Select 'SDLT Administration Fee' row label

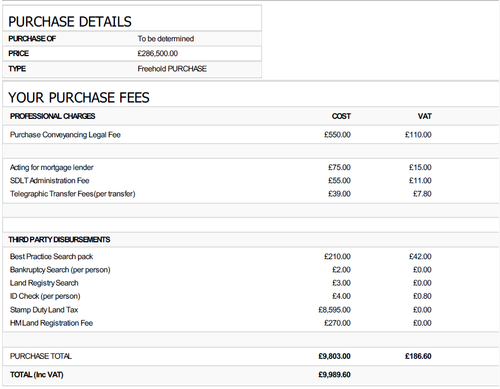50,181
